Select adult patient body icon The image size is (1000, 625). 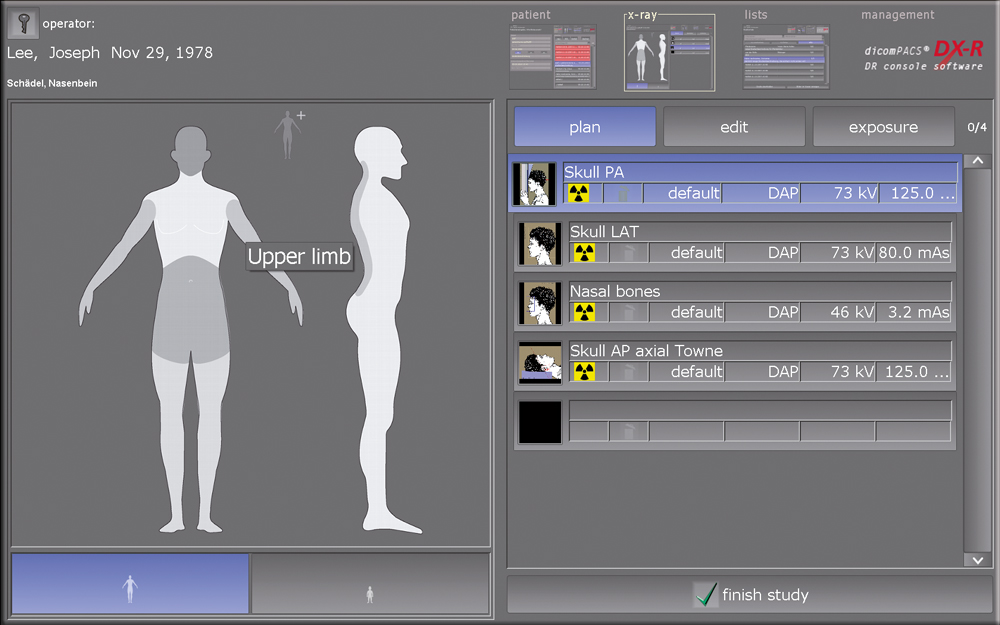[129, 584]
